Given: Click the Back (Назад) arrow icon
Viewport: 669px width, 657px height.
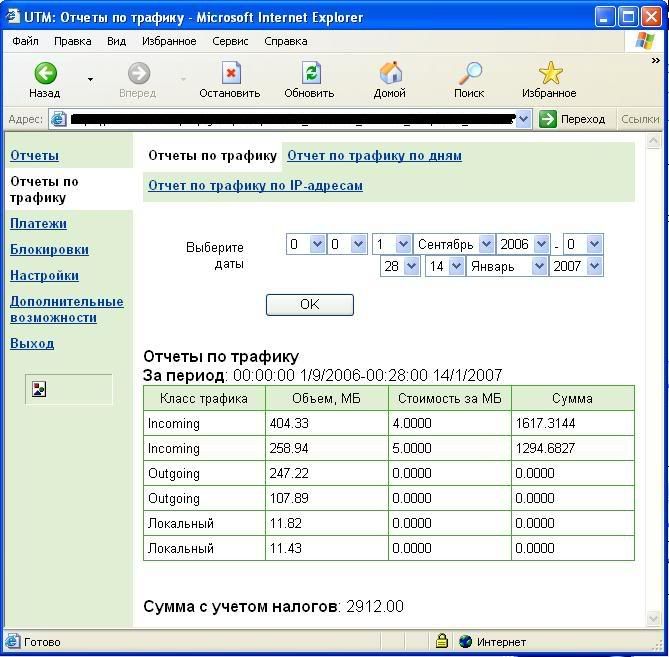Looking at the screenshot, I should pos(45,74).
